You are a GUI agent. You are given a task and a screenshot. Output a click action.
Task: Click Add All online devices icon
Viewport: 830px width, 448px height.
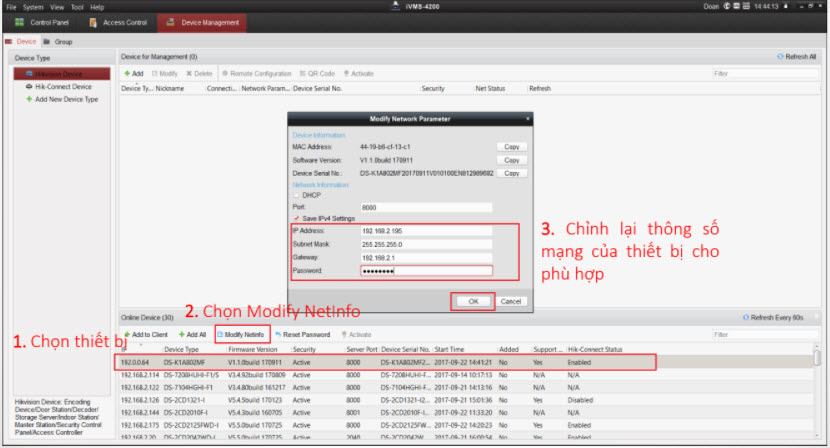tap(182, 333)
